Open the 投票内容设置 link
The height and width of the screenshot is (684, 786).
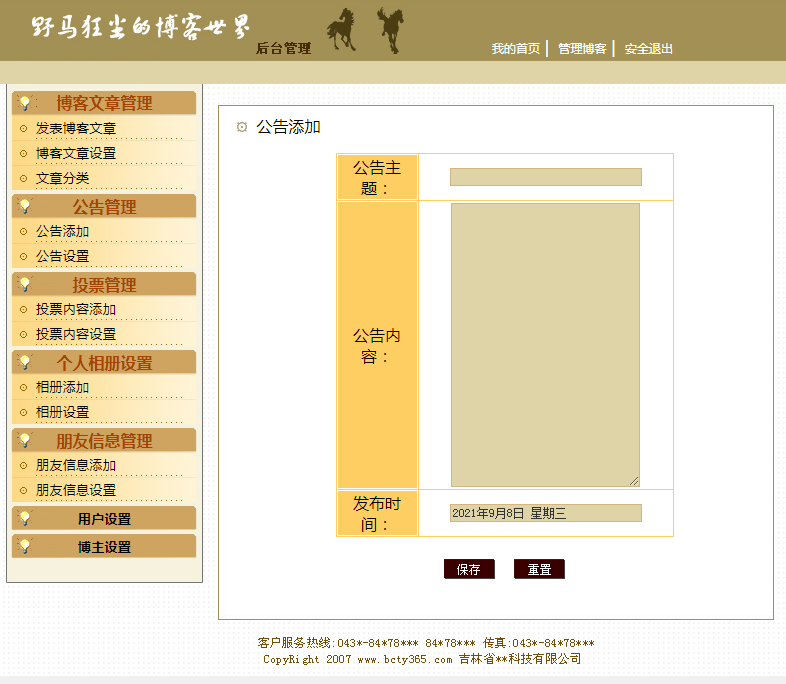tap(76, 334)
